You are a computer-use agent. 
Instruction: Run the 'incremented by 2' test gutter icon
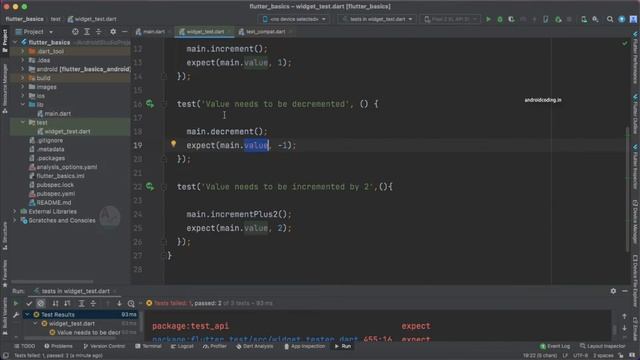click(150, 187)
